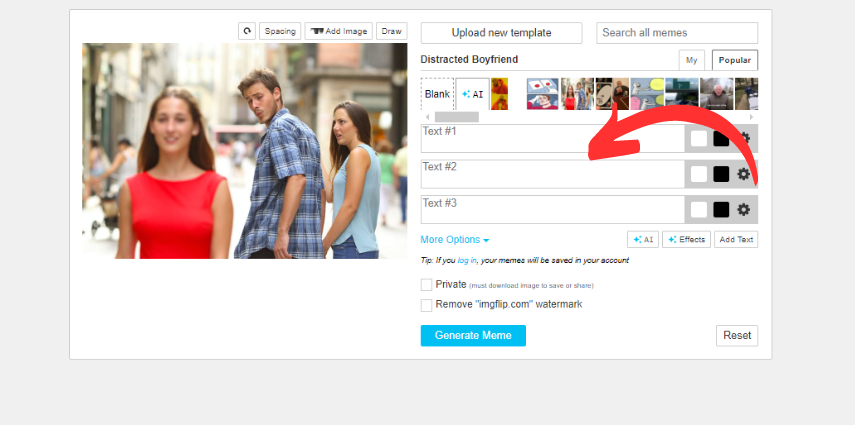Click the template scrollbar left arrow
Image resolution: width=855 pixels, height=425 pixels.
[x=427, y=117]
